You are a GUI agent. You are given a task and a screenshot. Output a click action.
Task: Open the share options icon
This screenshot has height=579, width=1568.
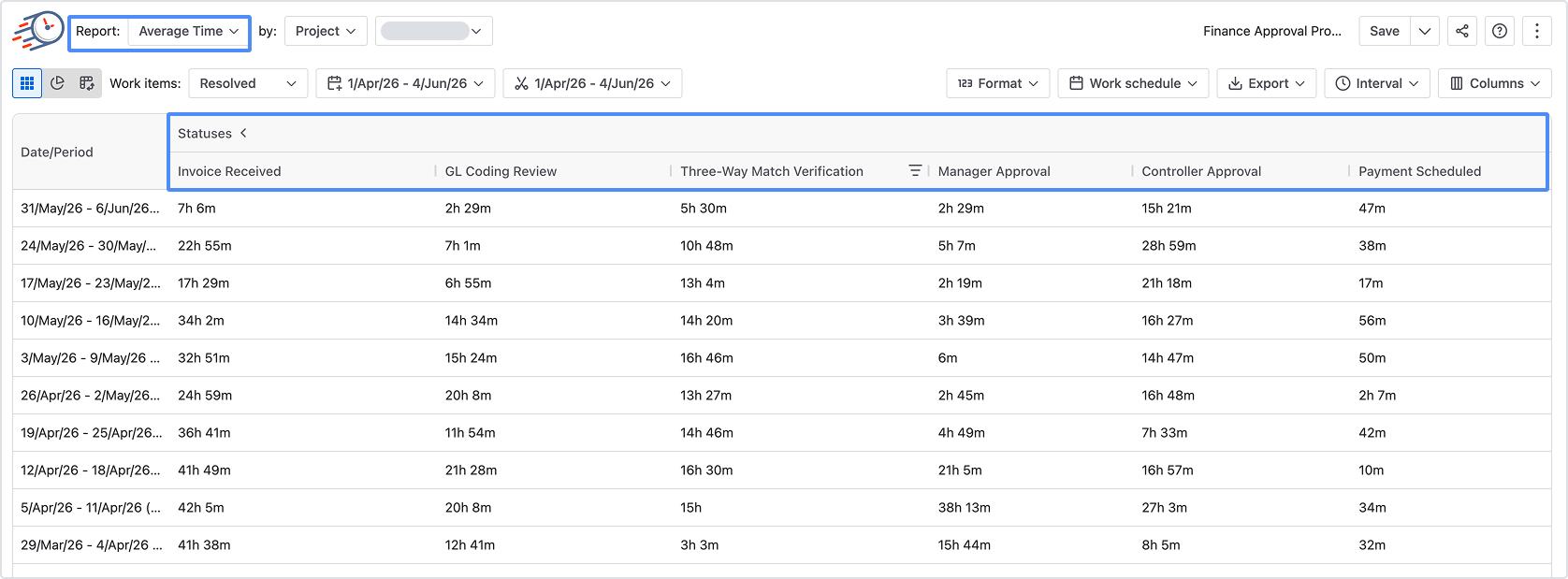[1462, 31]
